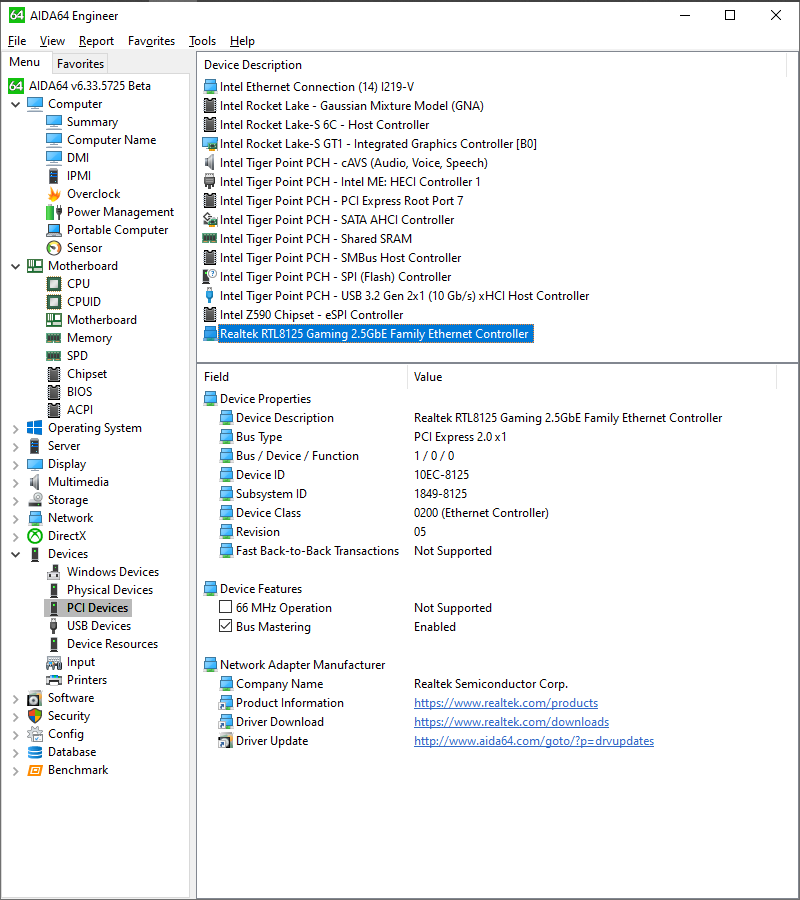This screenshot has height=900, width=800.
Task: Click the Security shield icon
Action: (35, 716)
